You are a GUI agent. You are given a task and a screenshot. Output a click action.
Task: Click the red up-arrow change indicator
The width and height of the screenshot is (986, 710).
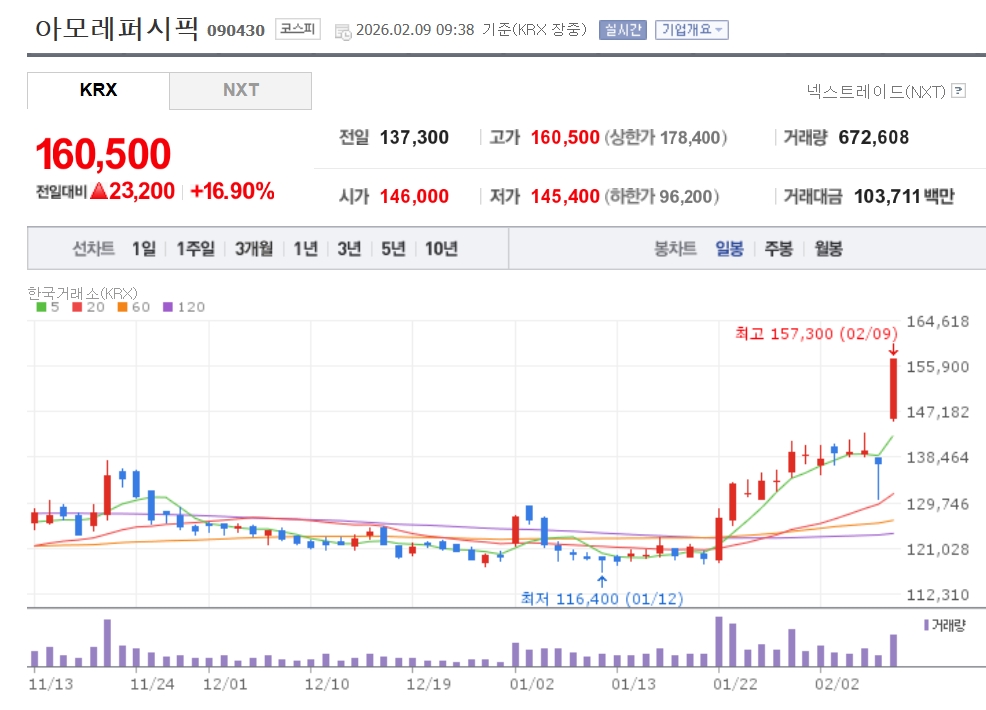coord(98,191)
